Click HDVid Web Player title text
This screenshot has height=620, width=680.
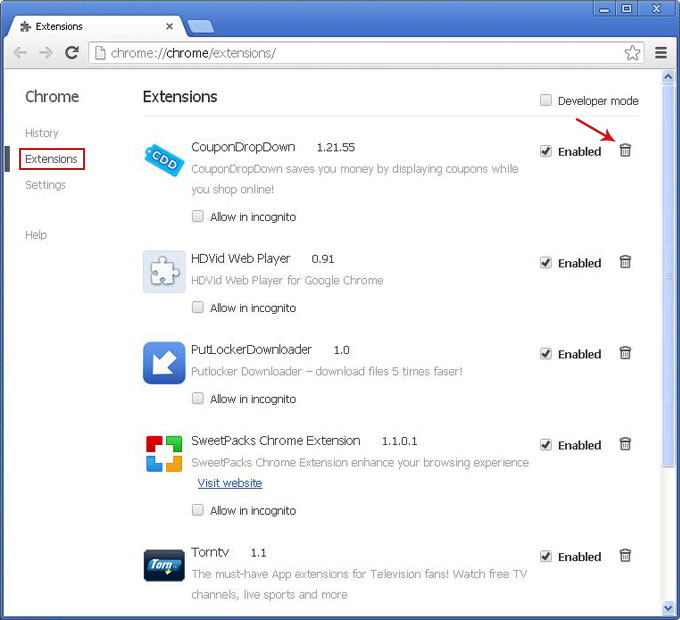coord(241,258)
